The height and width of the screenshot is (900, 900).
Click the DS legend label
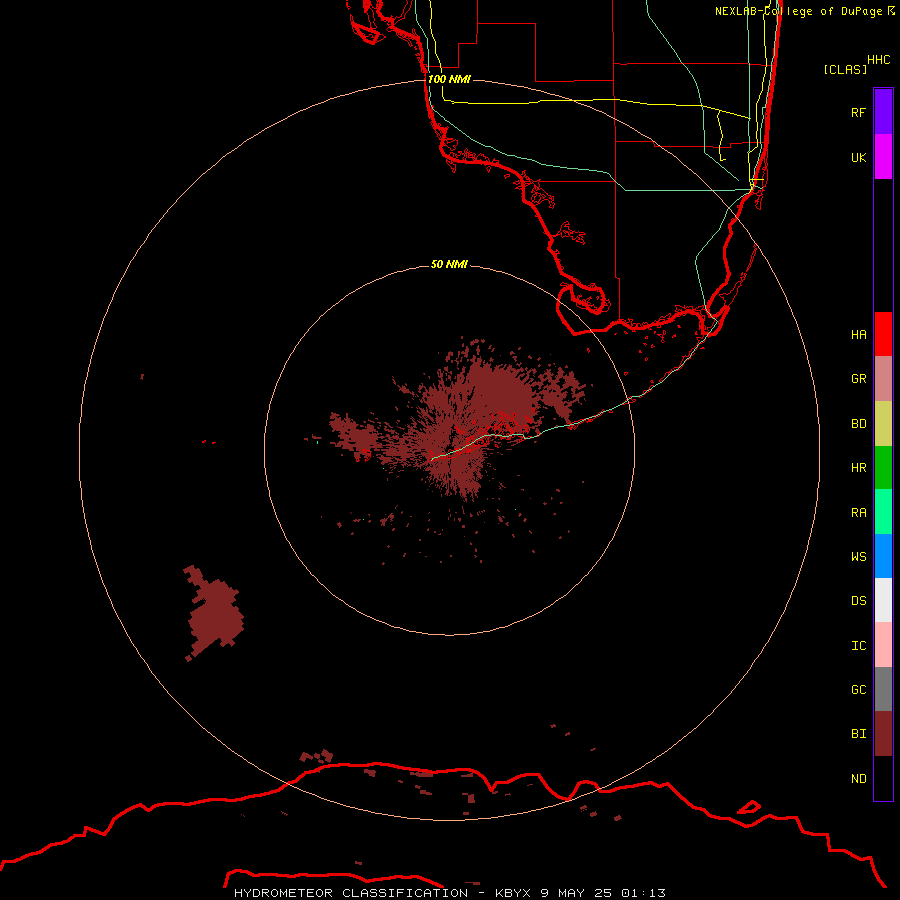[858, 600]
